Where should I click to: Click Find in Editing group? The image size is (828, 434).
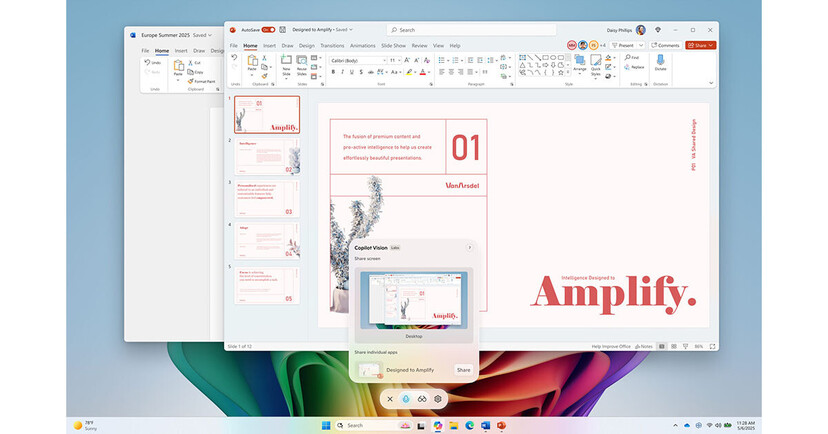coord(632,57)
